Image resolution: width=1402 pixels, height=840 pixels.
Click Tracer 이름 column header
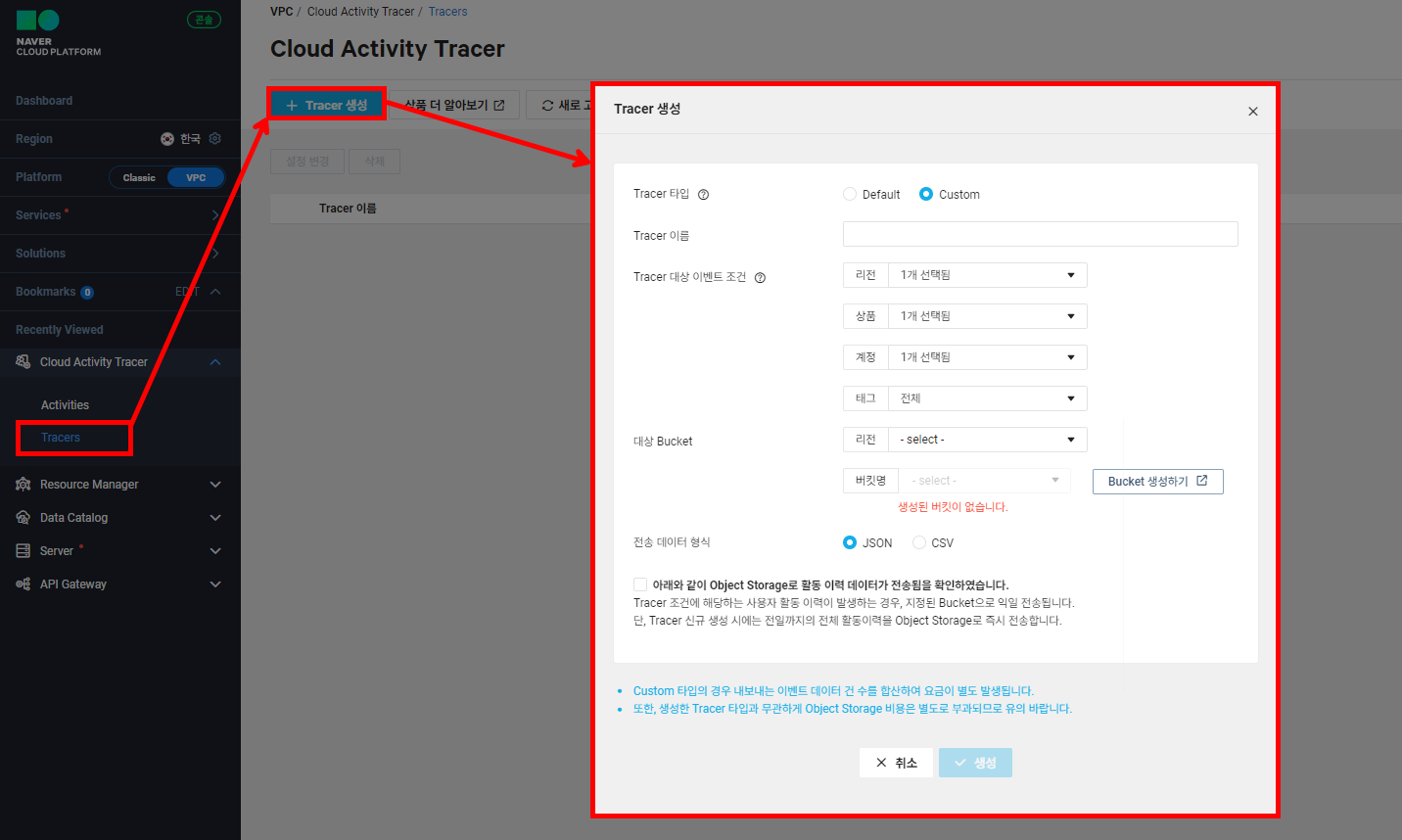click(348, 209)
